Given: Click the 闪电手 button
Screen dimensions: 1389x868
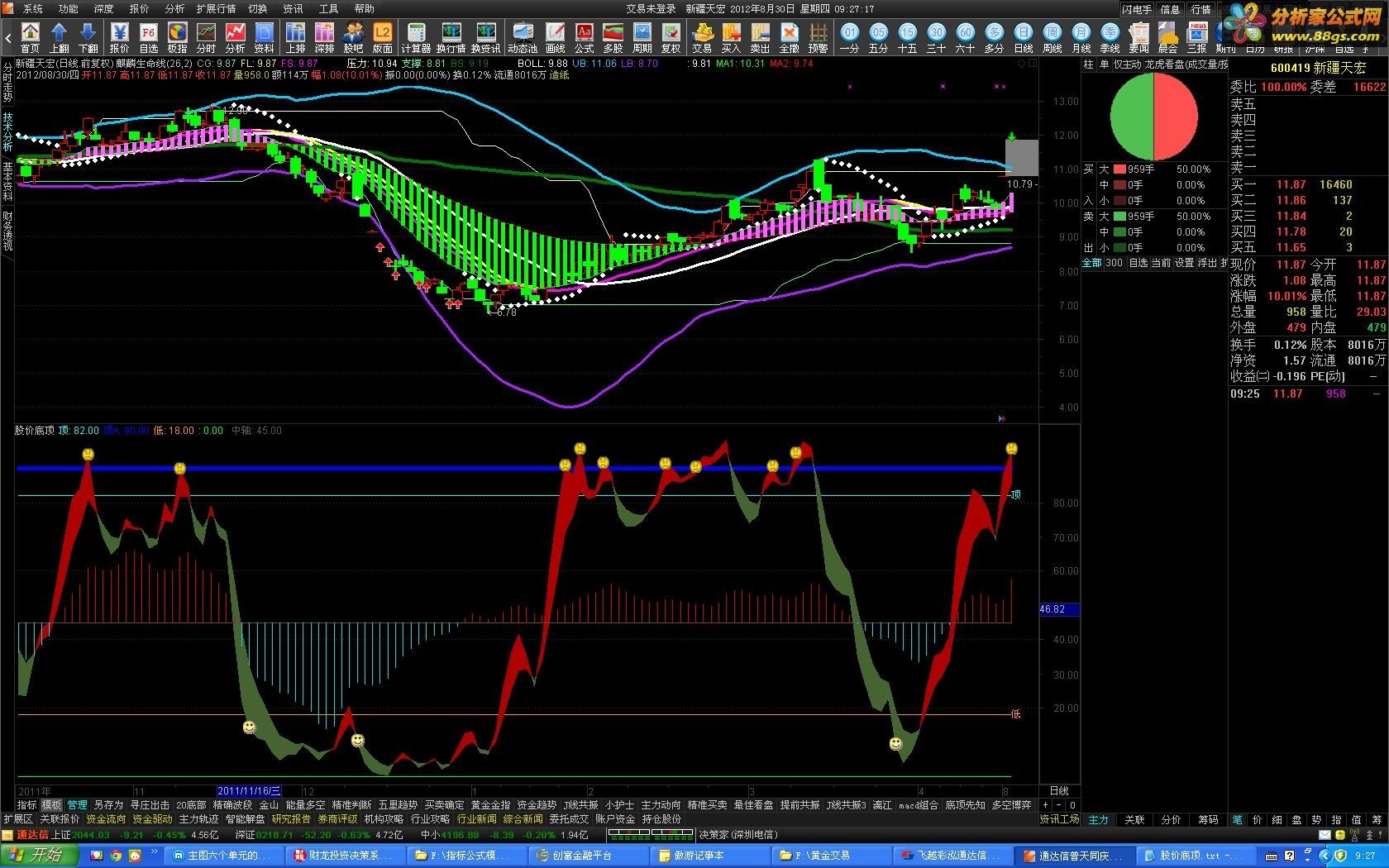Looking at the screenshot, I should point(1137,9).
